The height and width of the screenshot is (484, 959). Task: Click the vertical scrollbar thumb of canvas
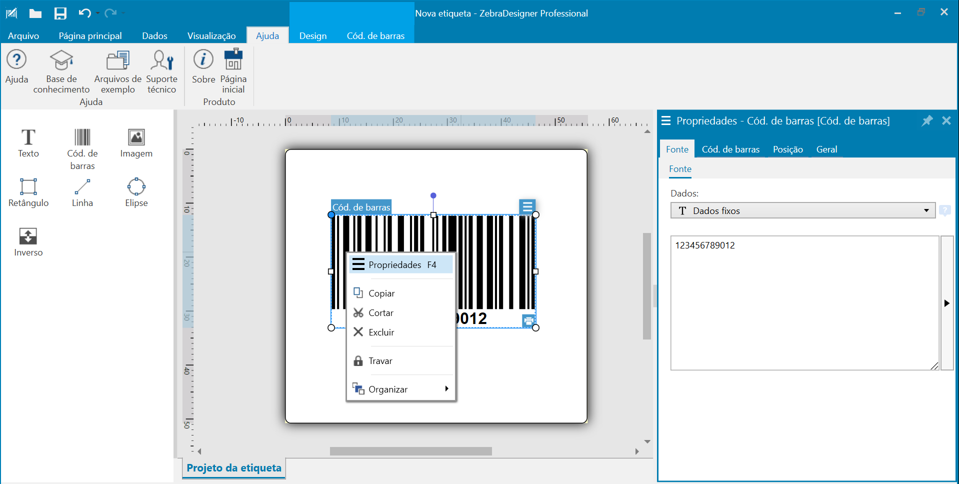click(x=646, y=286)
